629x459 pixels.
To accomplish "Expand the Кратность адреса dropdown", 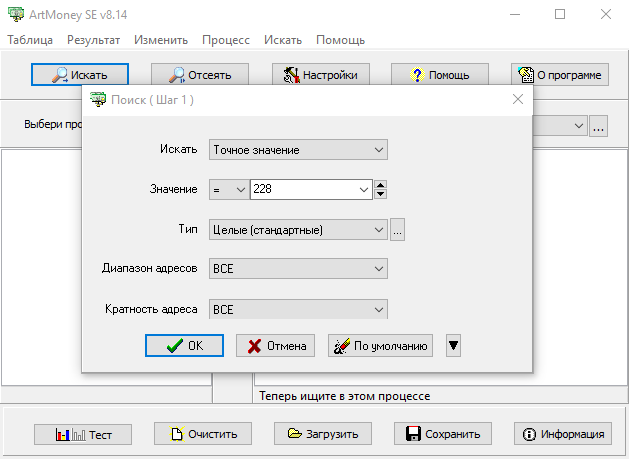I will pos(298,309).
